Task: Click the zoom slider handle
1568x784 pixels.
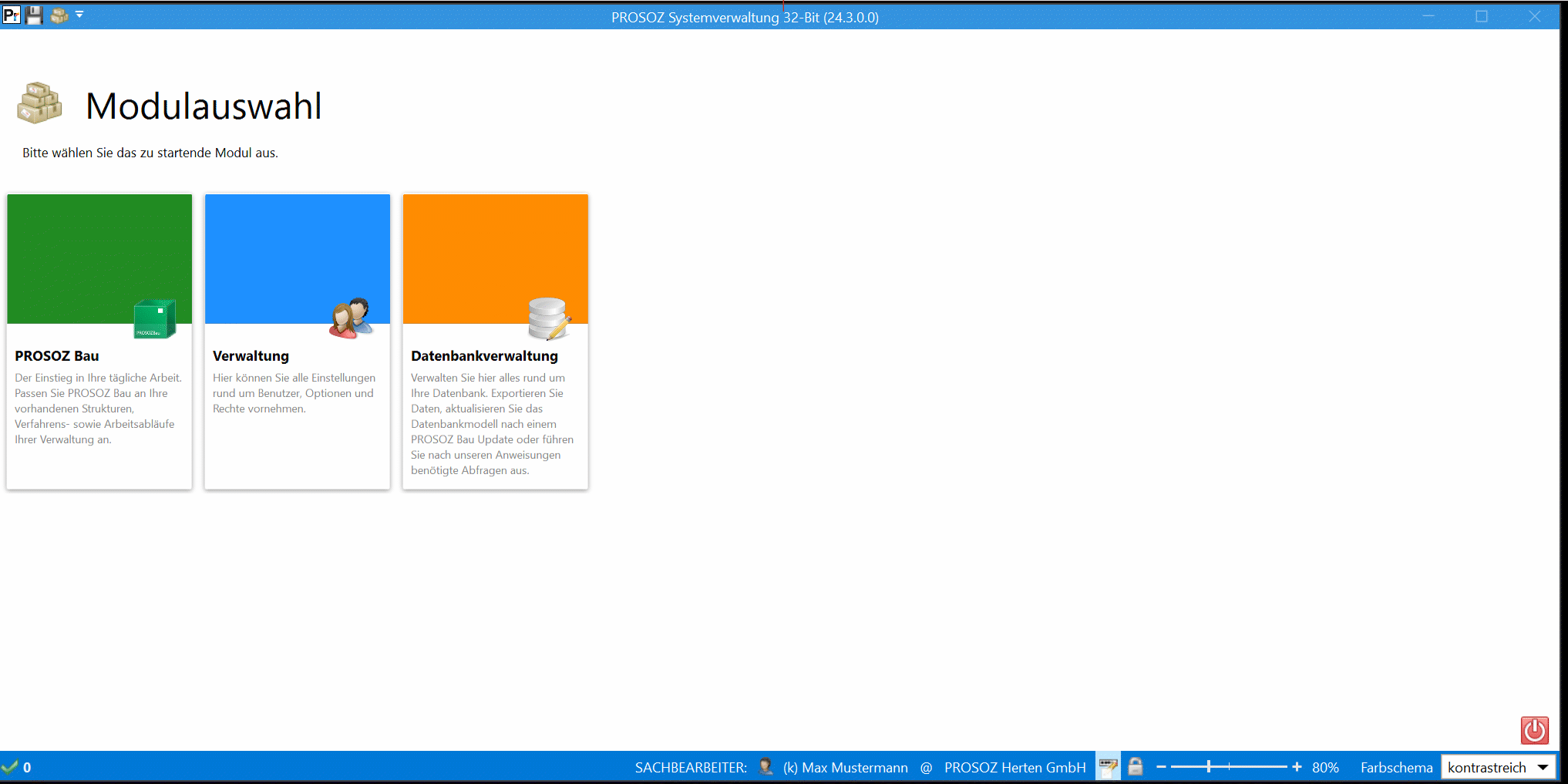Action: 1209,767
